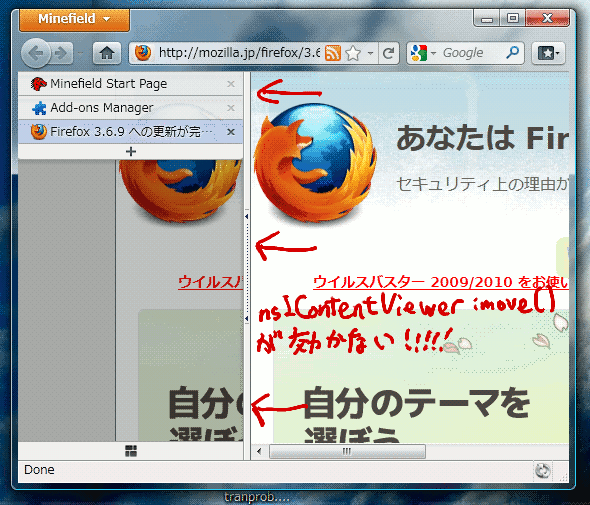Screen dimensions: 590x505
Task: Click the horizontal scrollbar thumb
Action: click(x=347, y=451)
